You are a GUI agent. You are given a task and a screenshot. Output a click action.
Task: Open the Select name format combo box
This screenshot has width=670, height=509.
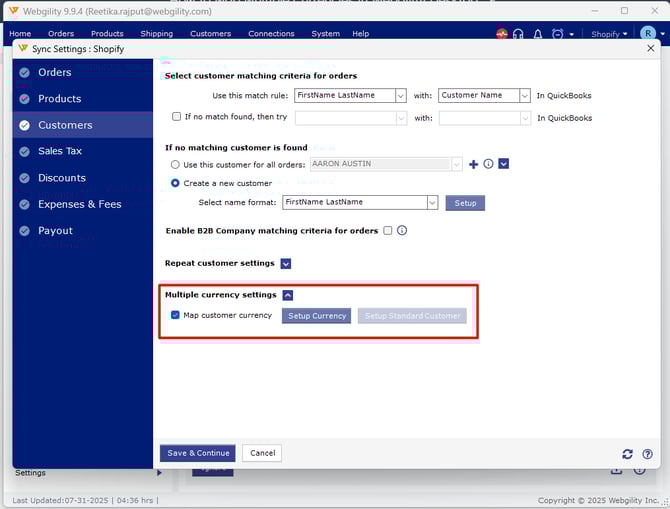[432, 202]
